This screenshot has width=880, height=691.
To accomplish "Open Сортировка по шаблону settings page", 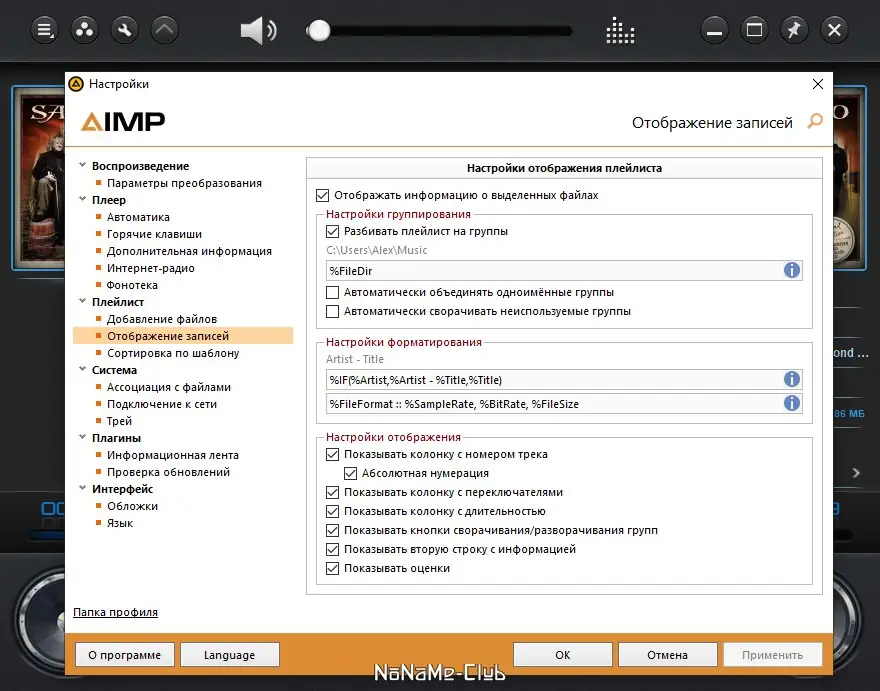I will coord(173,353).
